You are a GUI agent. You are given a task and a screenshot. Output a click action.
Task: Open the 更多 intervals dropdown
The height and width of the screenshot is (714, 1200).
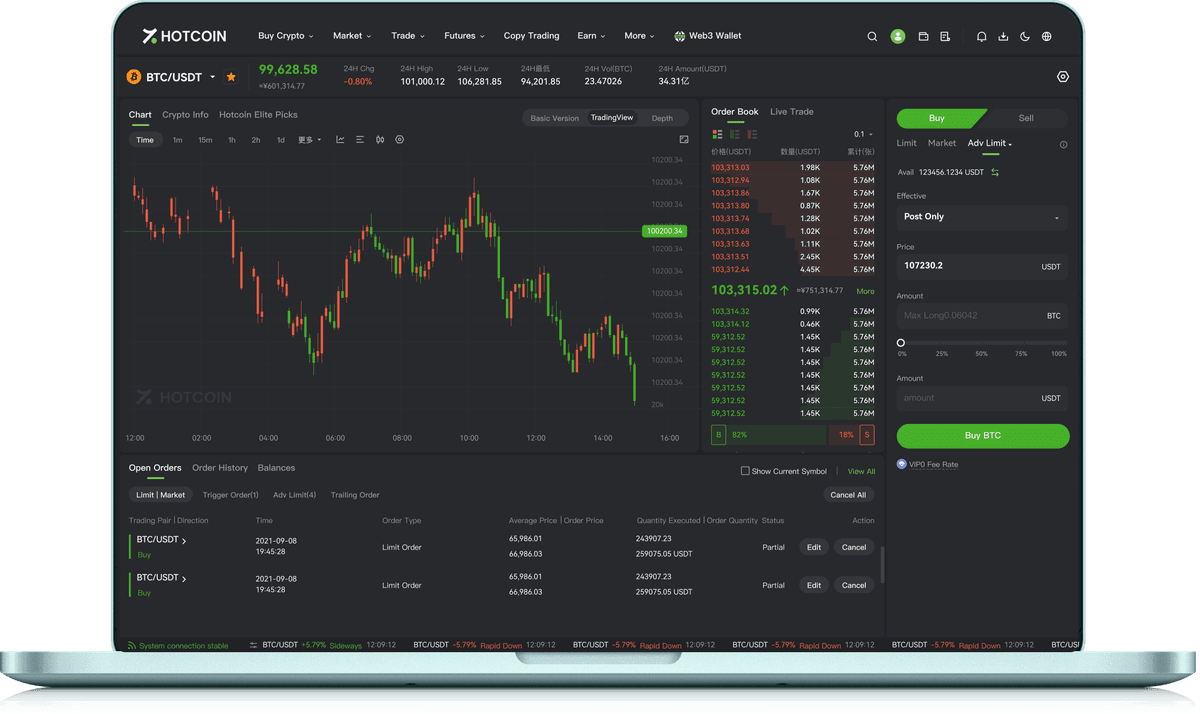point(310,140)
